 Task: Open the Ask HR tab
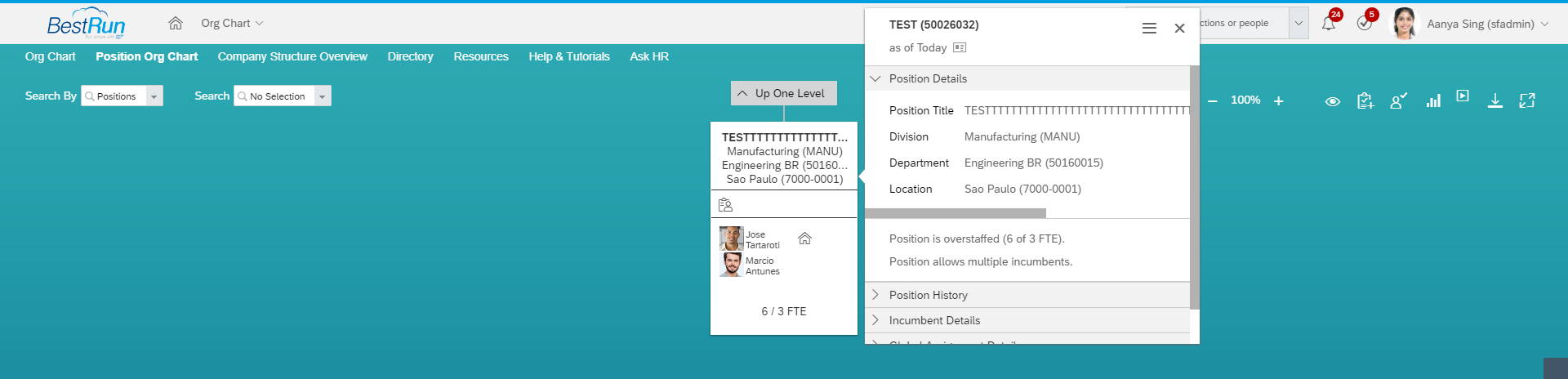tap(649, 56)
